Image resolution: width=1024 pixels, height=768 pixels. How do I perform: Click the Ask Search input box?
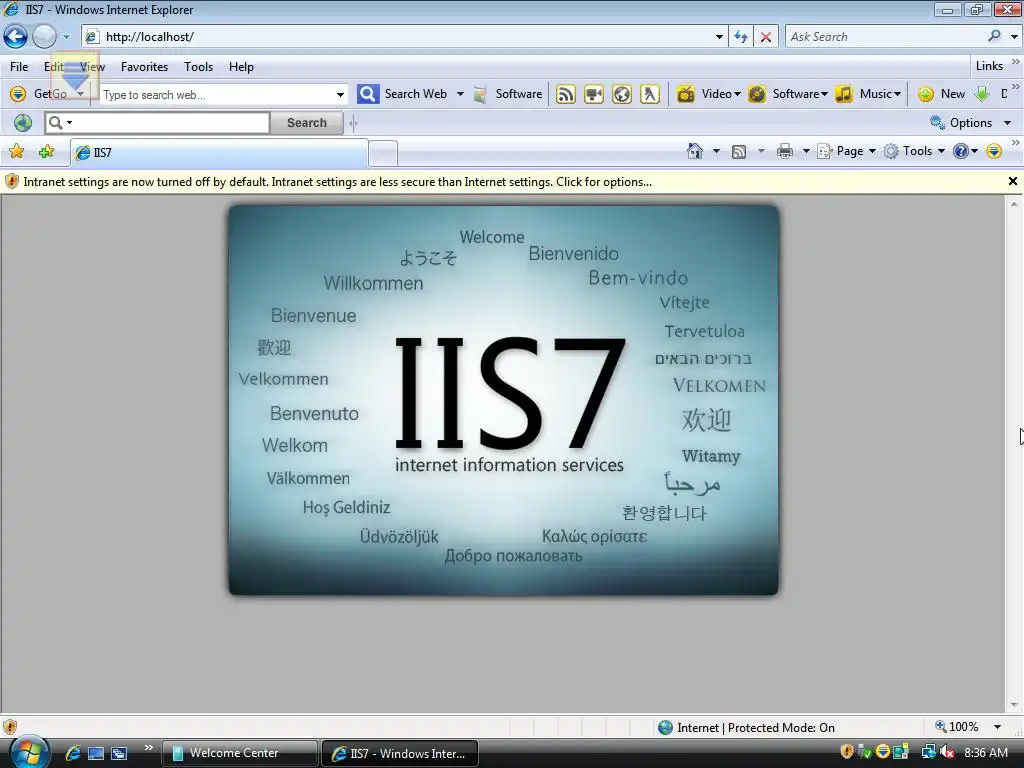tap(885, 37)
